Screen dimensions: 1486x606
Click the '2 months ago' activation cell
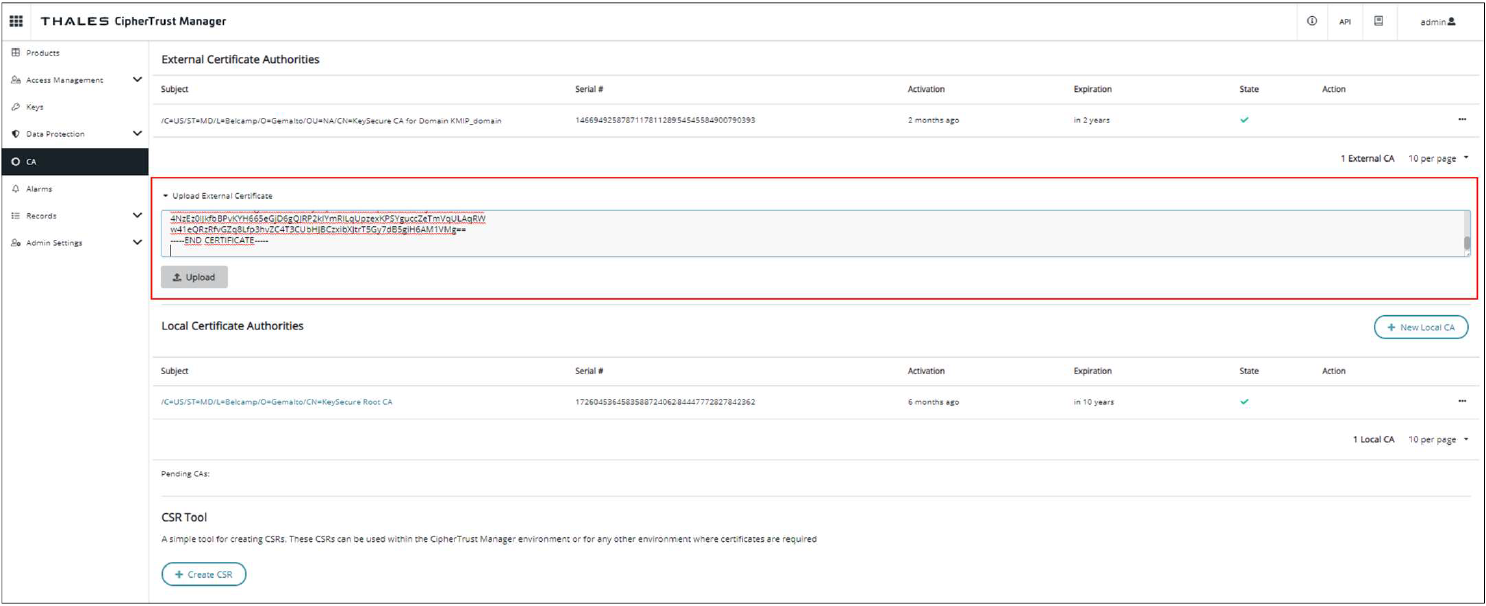click(x=933, y=120)
